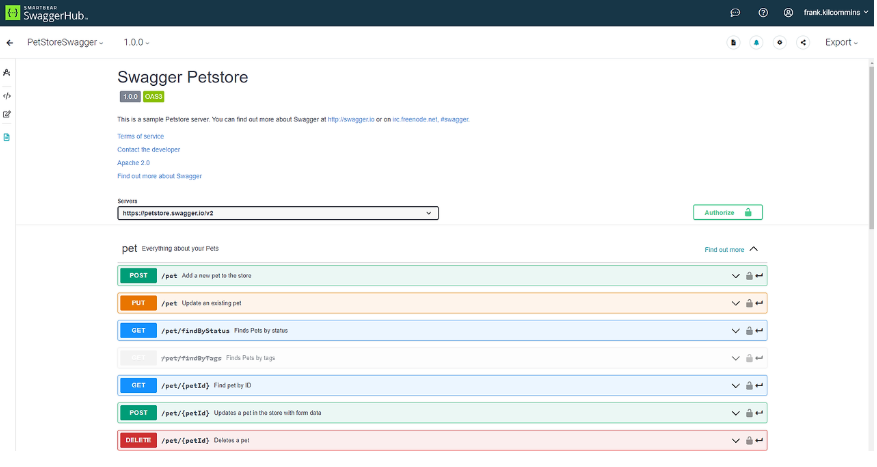Image resolution: width=877 pixels, height=467 pixels.
Task: Collapse the pet section chevron
Action: click(x=753, y=249)
